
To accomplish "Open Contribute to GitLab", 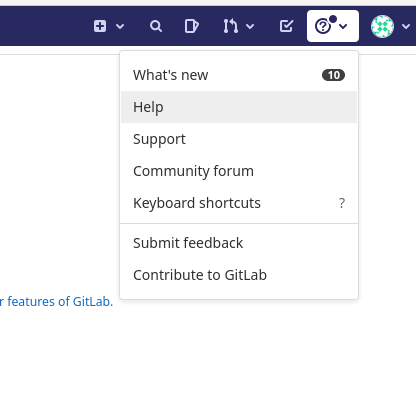I will (x=239, y=275).
